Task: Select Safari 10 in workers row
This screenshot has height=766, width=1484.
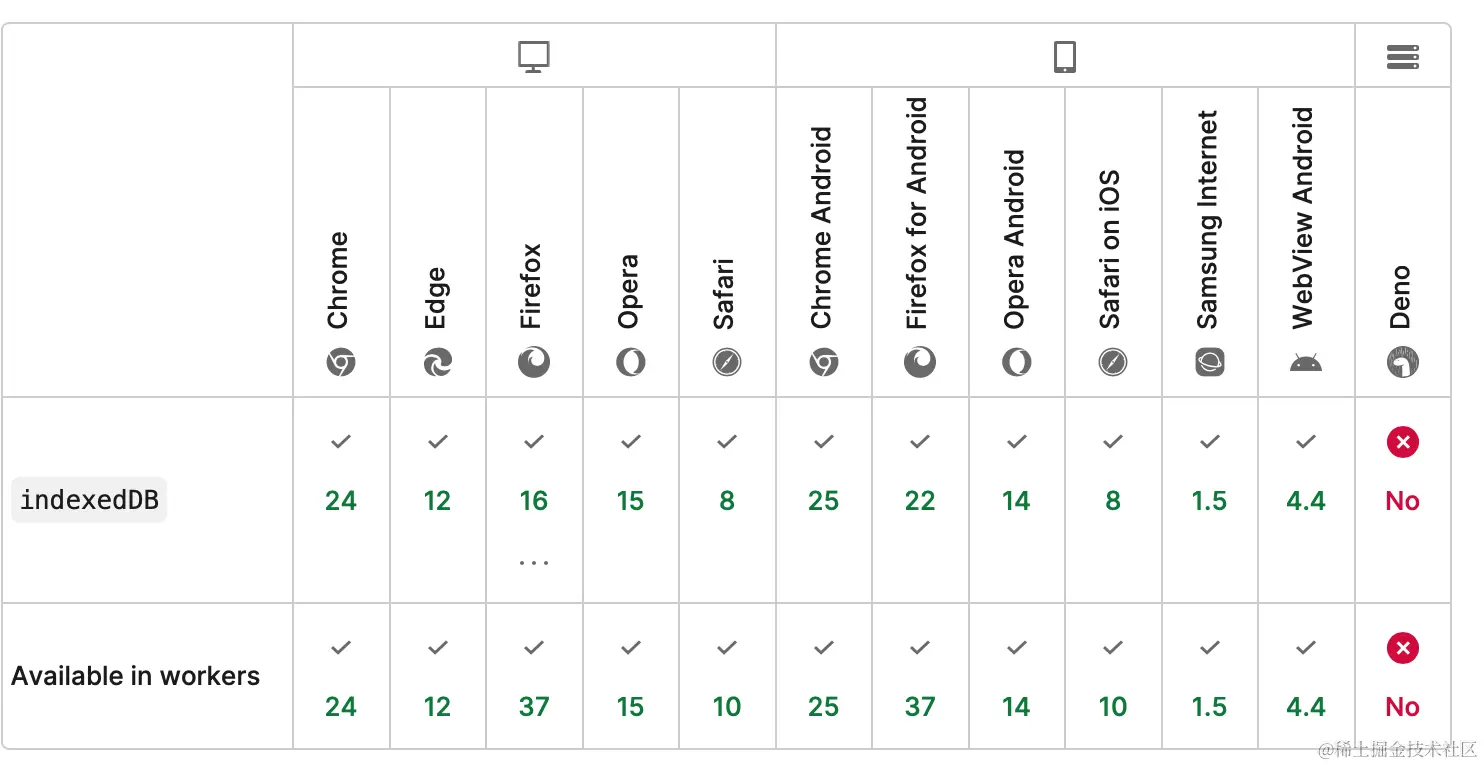Action: (x=727, y=707)
